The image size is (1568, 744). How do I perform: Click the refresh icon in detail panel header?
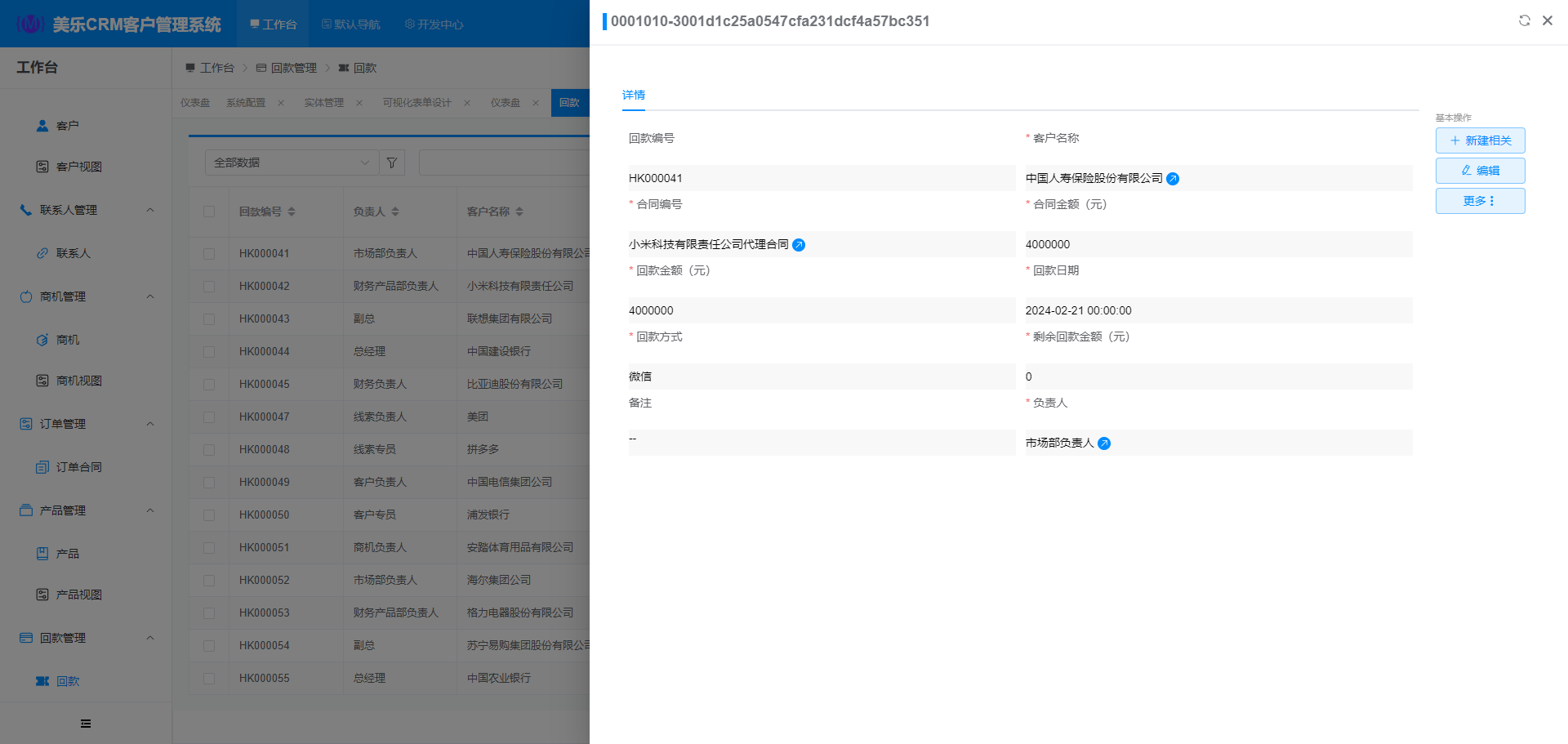[x=1524, y=20]
